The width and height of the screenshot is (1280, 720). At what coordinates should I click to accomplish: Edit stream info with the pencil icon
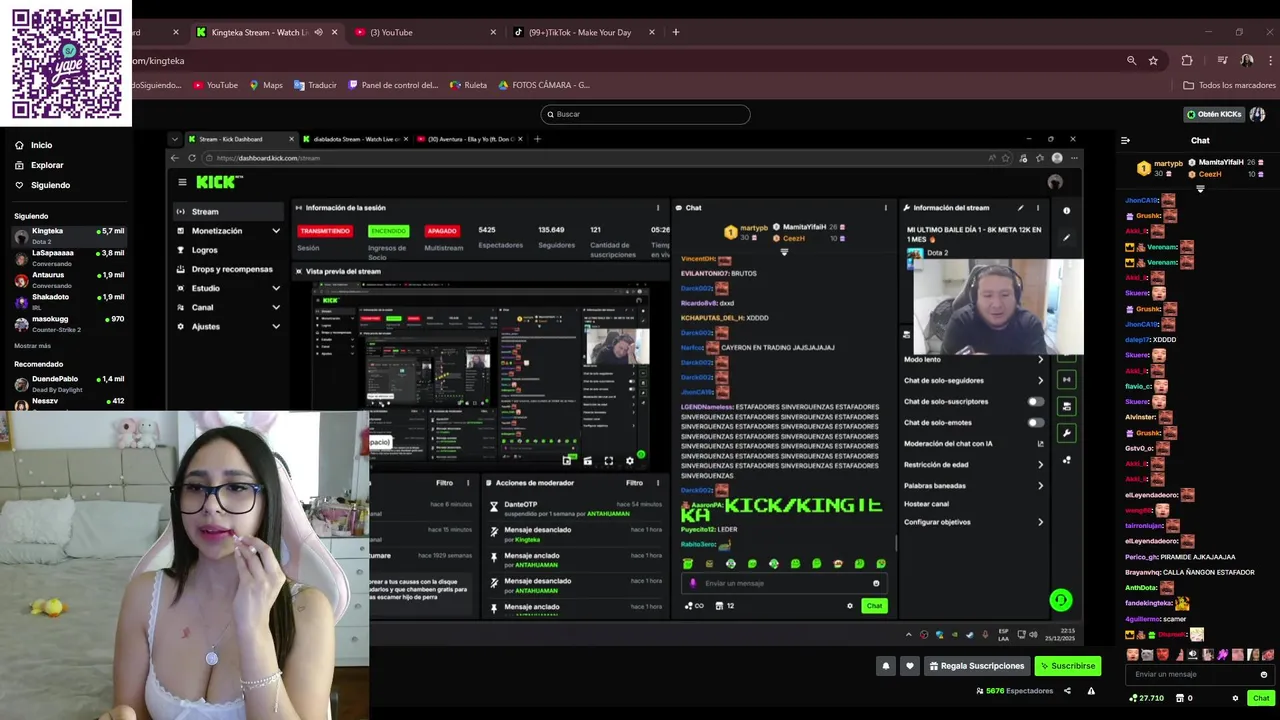tap(1020, 208)
